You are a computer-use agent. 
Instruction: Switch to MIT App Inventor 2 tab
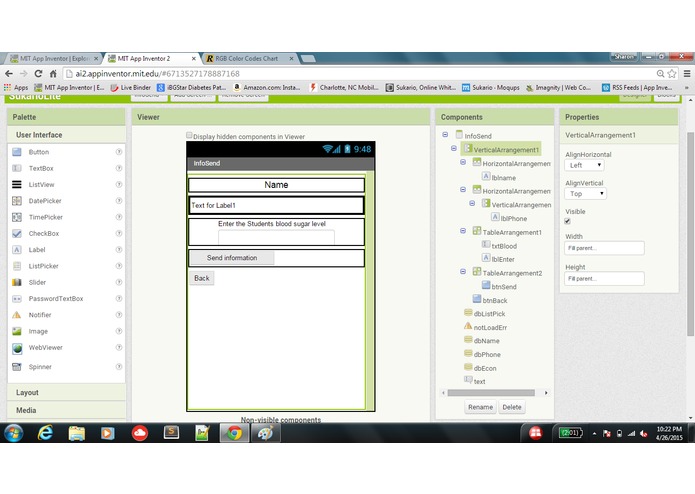151,58
